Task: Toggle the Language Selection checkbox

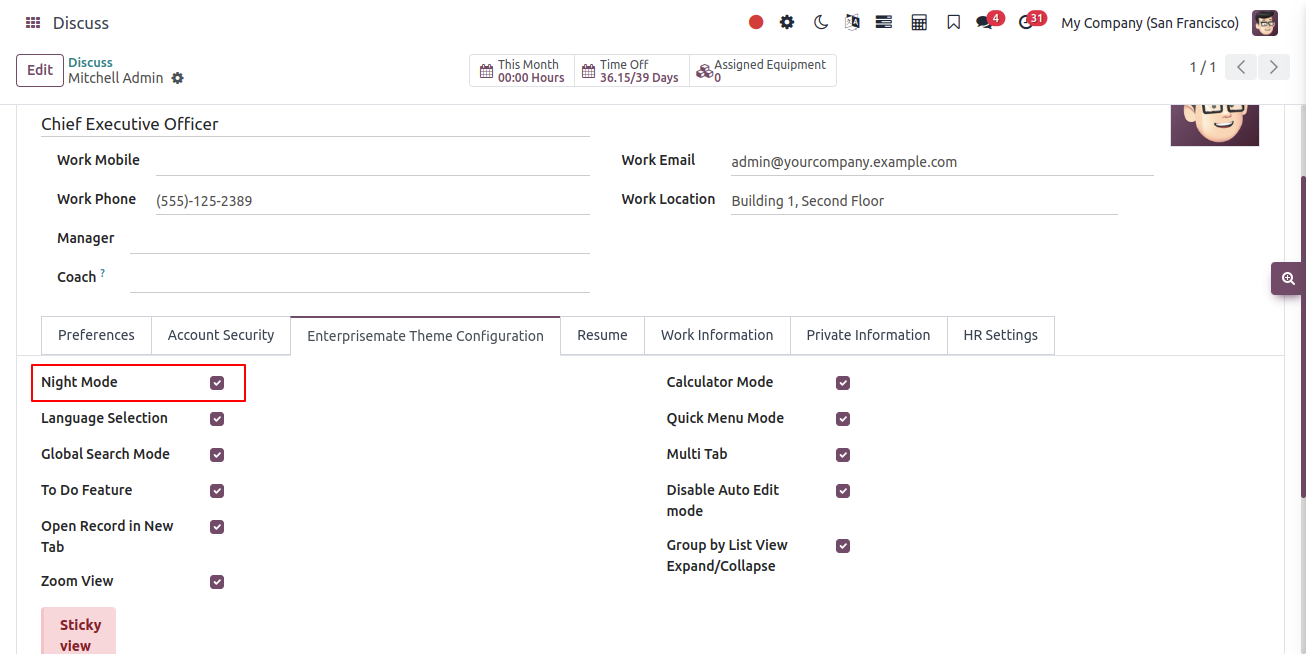Action: point(217,419)
